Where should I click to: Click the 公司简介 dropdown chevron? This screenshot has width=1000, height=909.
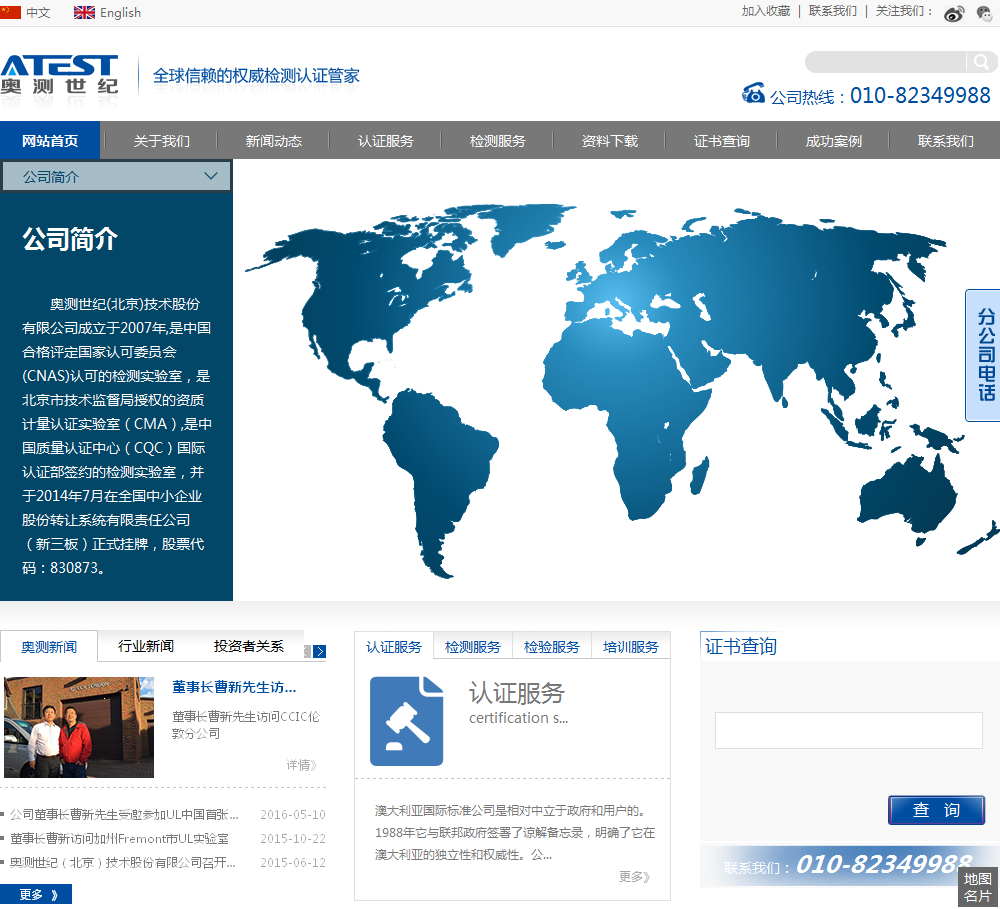coord(211,175)
